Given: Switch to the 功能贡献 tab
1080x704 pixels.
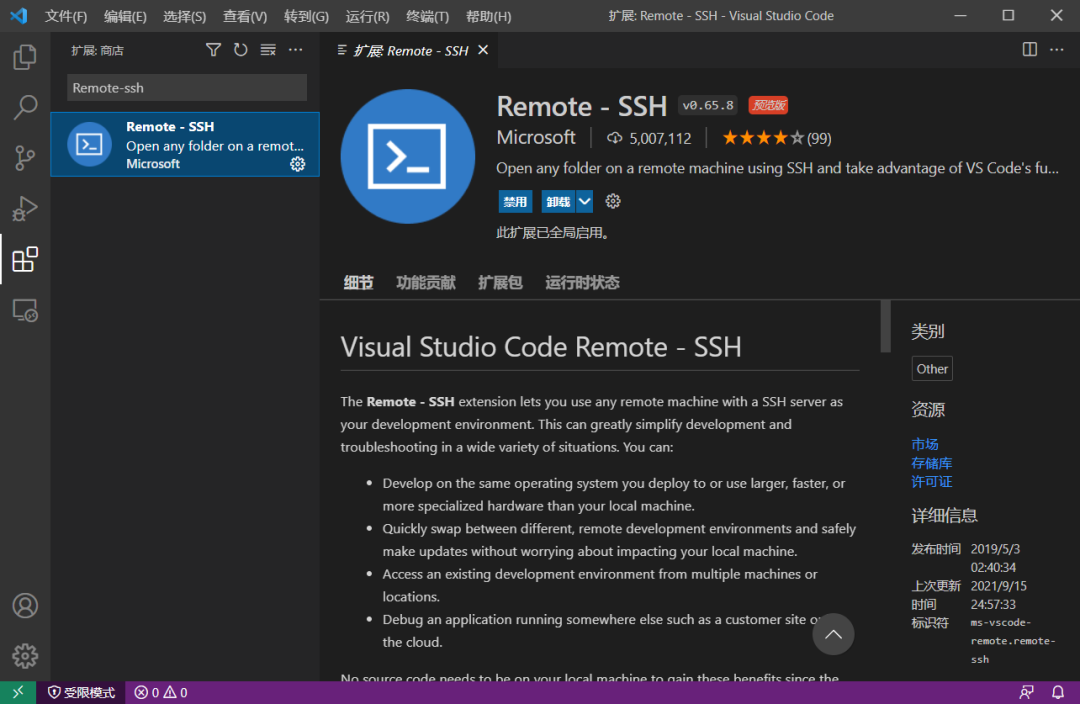Looking at the screenshot, I should (425, 283).
